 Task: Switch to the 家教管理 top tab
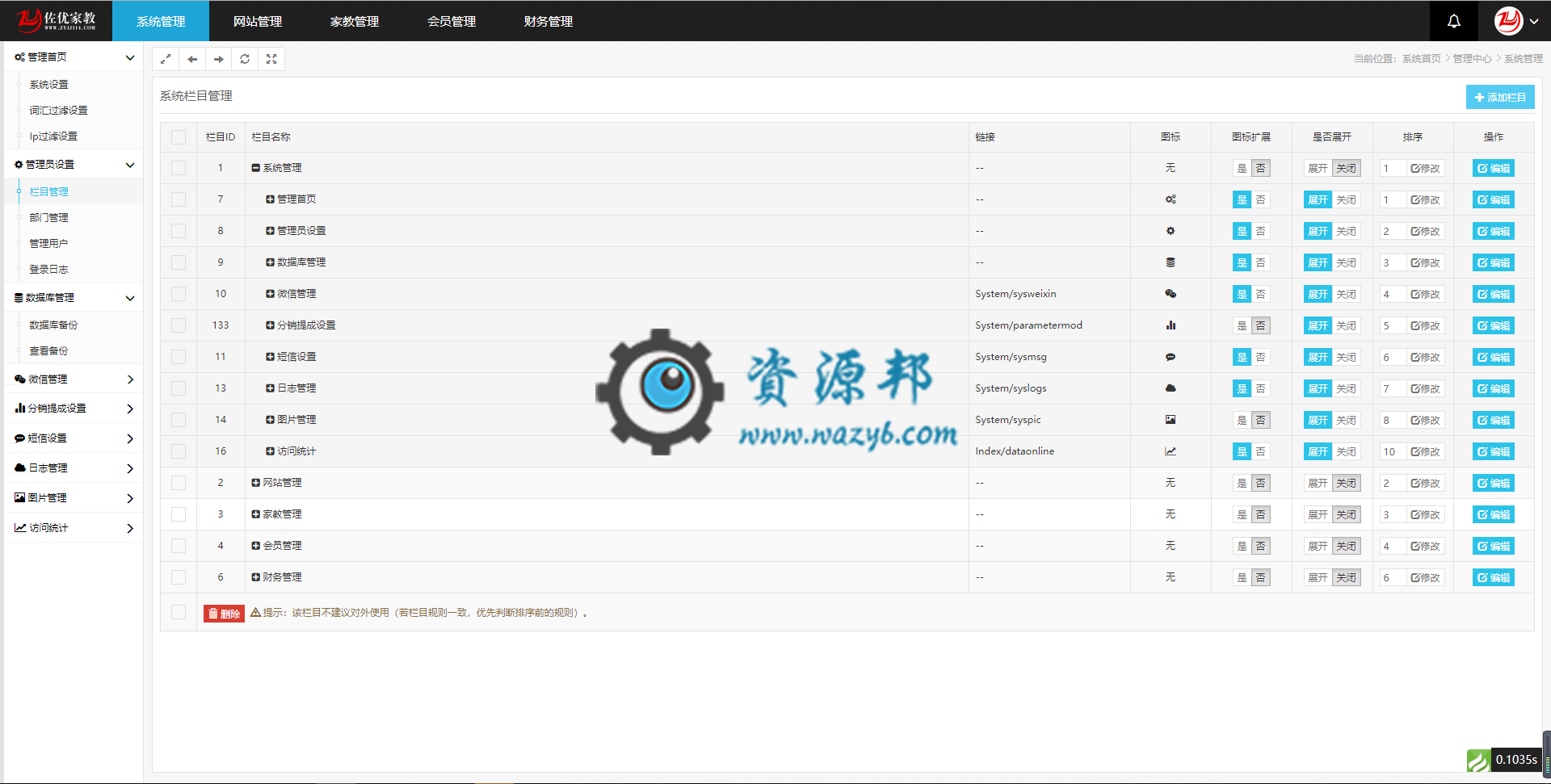[x=355, y=21]
